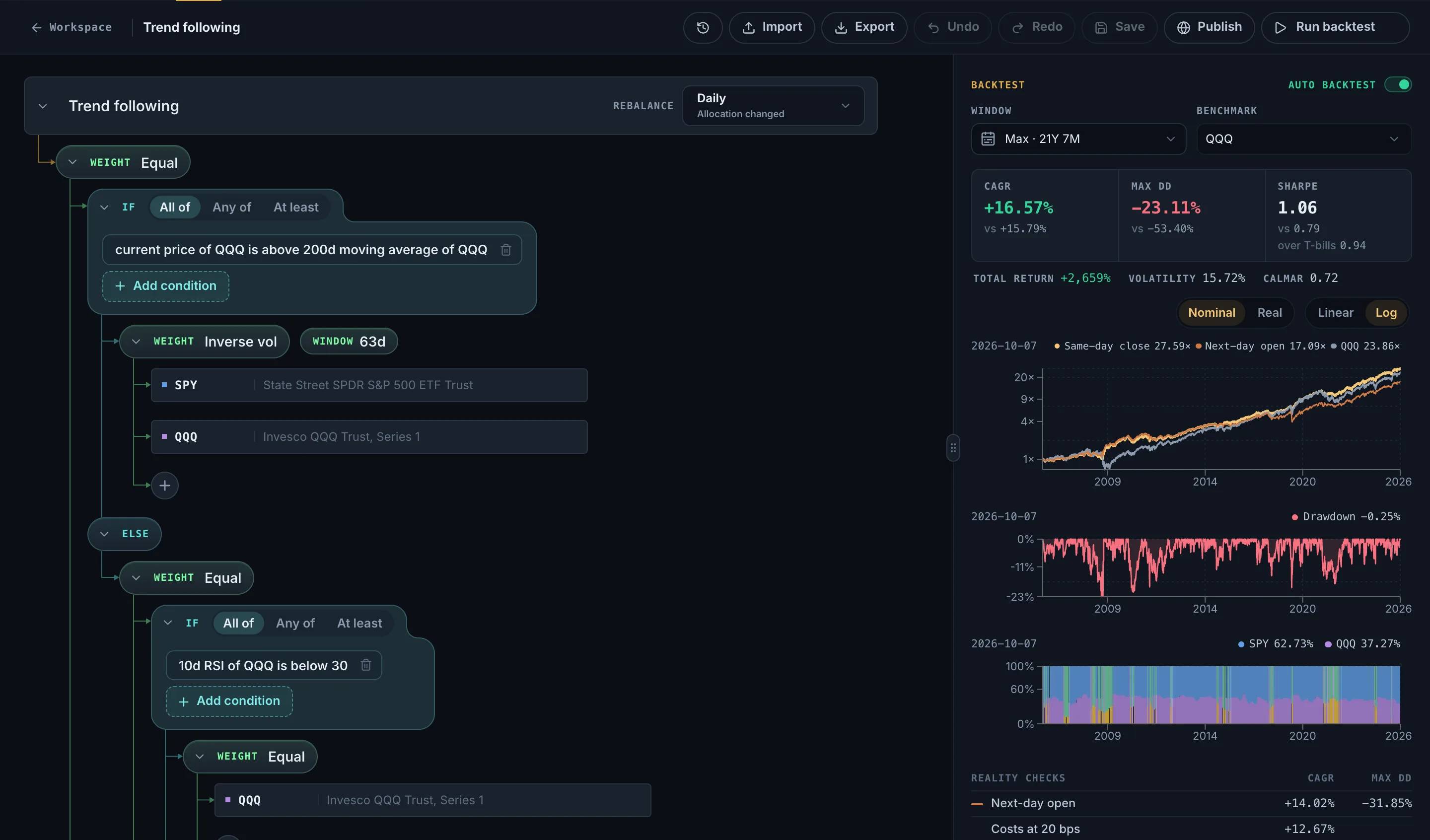
Task: Add condition to the QQQ moving average block
Action: [166, 286]
